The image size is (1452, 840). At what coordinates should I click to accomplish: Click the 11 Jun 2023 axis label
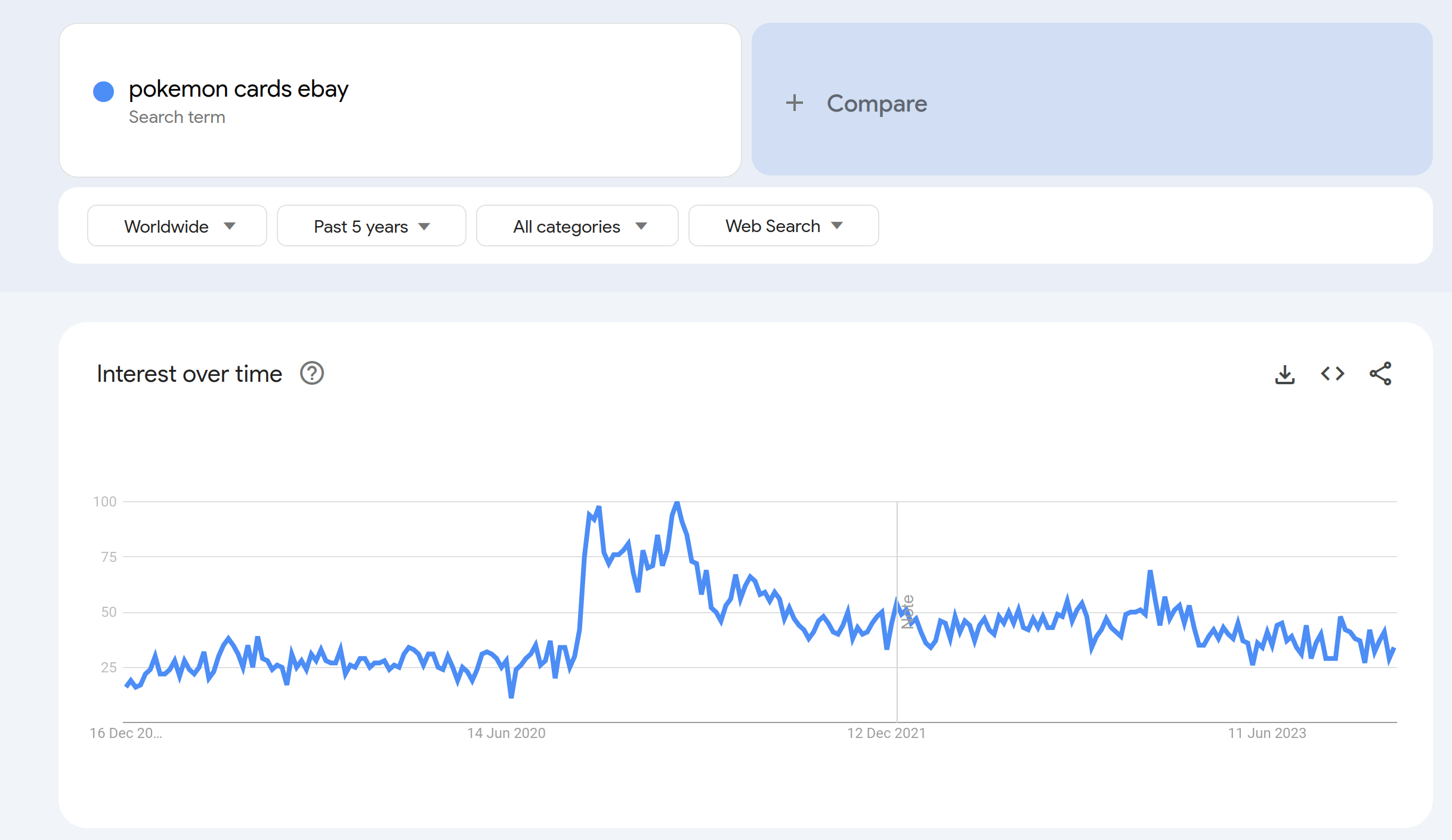(x=1267, y=733)
